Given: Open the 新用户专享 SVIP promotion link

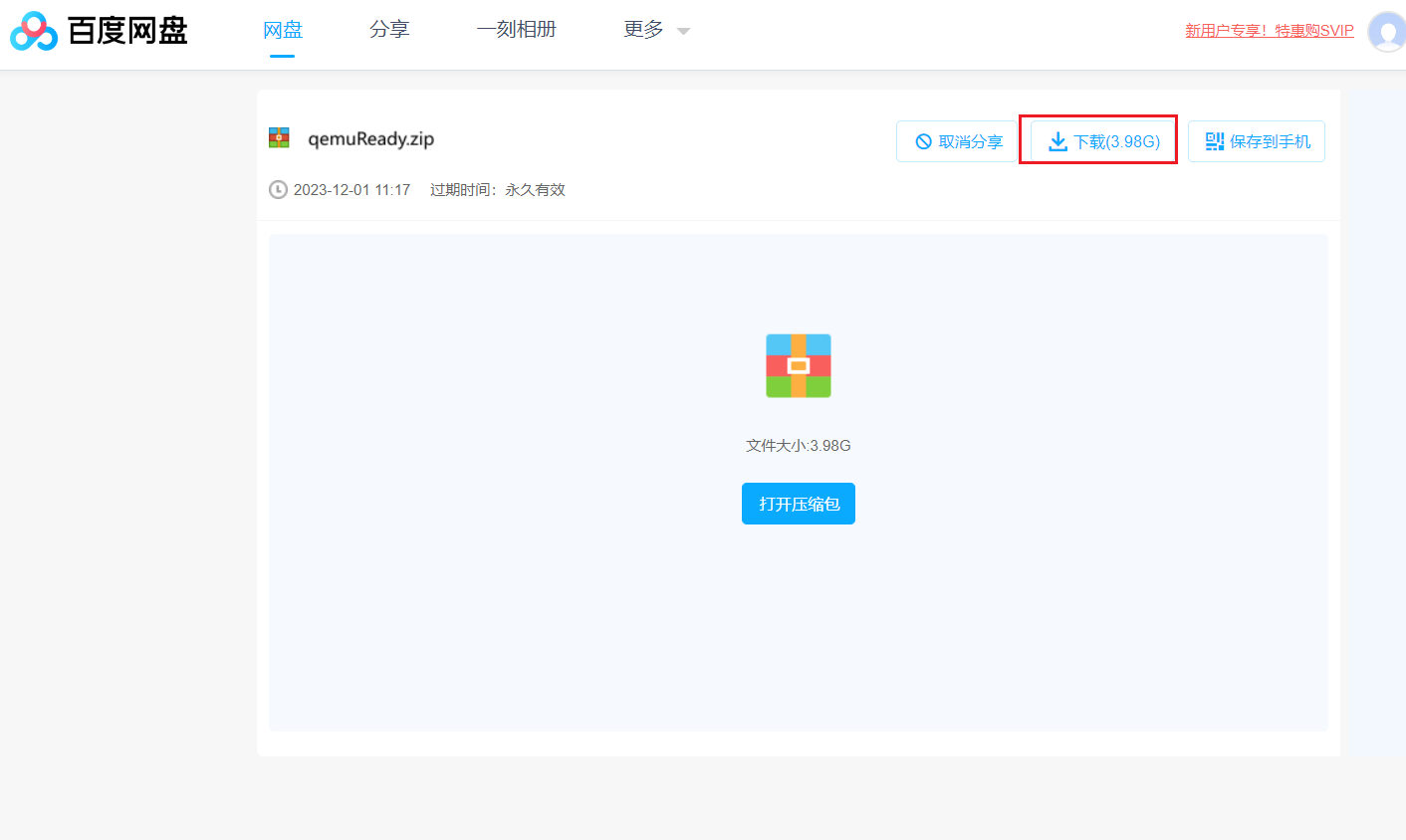Looking at the screenshot, I should [x=1270, y=31].
